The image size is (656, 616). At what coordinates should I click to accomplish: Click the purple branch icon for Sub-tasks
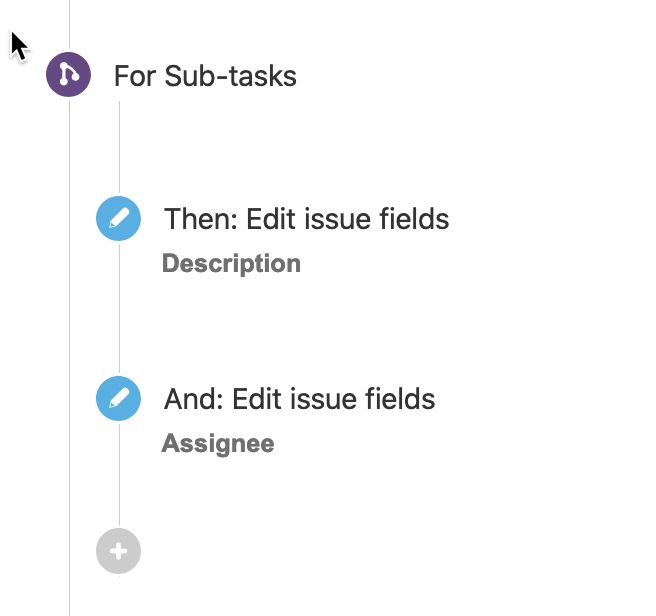[69, 75]
